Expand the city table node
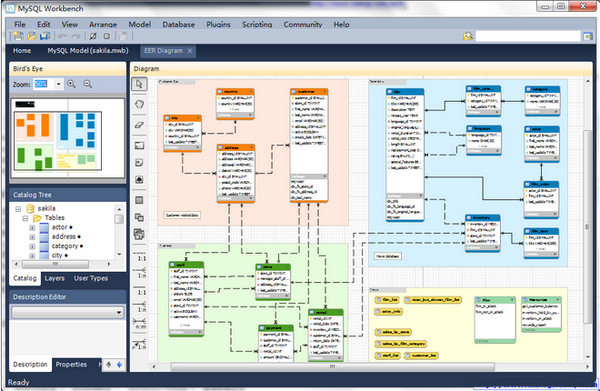600x391 pixels. (x=32, y=256)
